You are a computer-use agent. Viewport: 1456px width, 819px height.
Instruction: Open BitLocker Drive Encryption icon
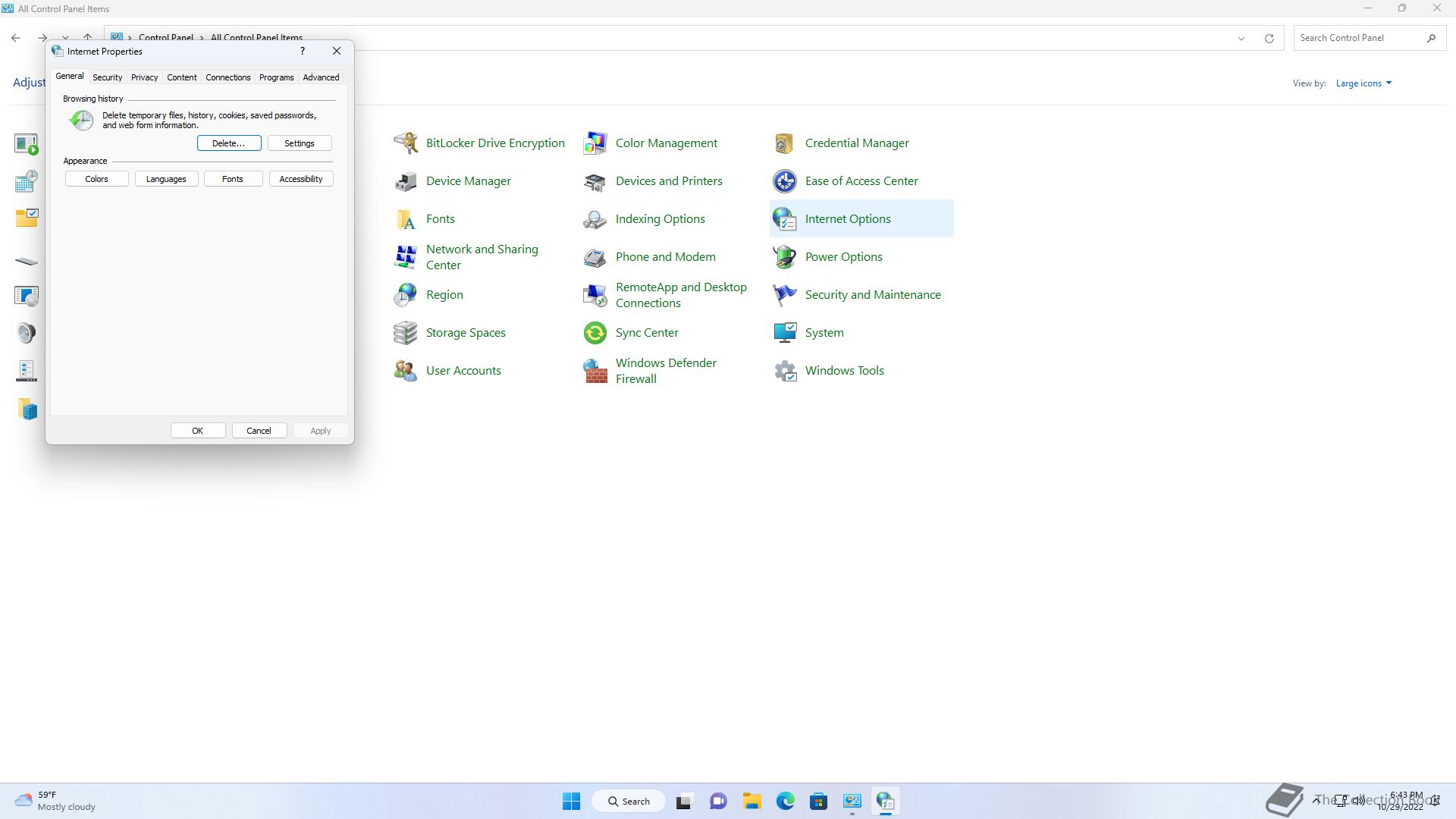click(x=406, y=143)
